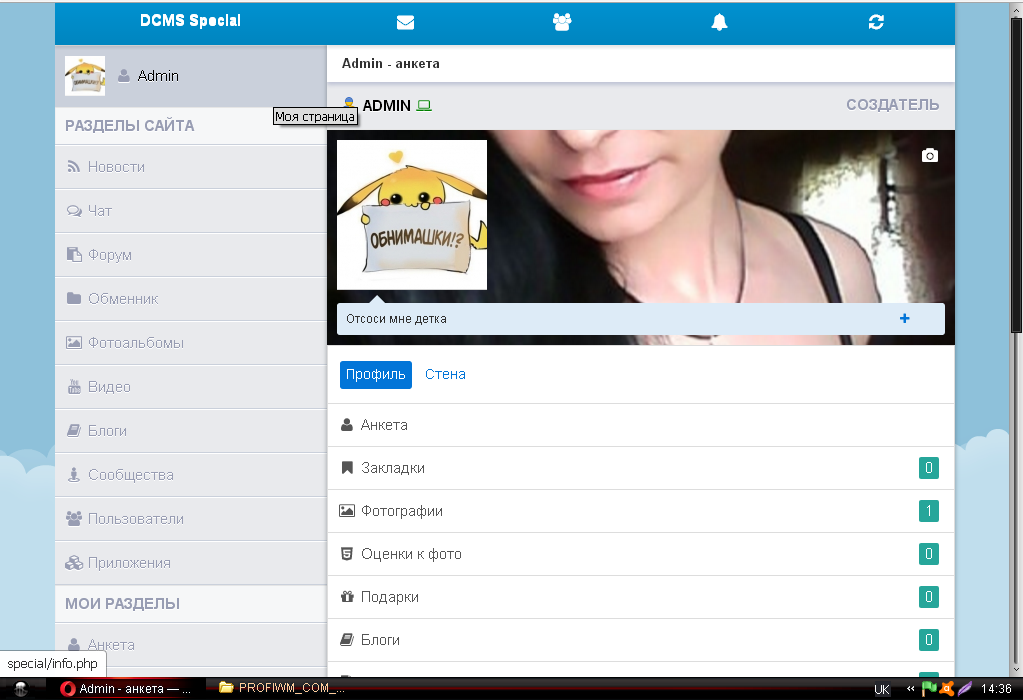Click the Pikachu profile avatar picture
1023x700 pixels.
(412, 215)
